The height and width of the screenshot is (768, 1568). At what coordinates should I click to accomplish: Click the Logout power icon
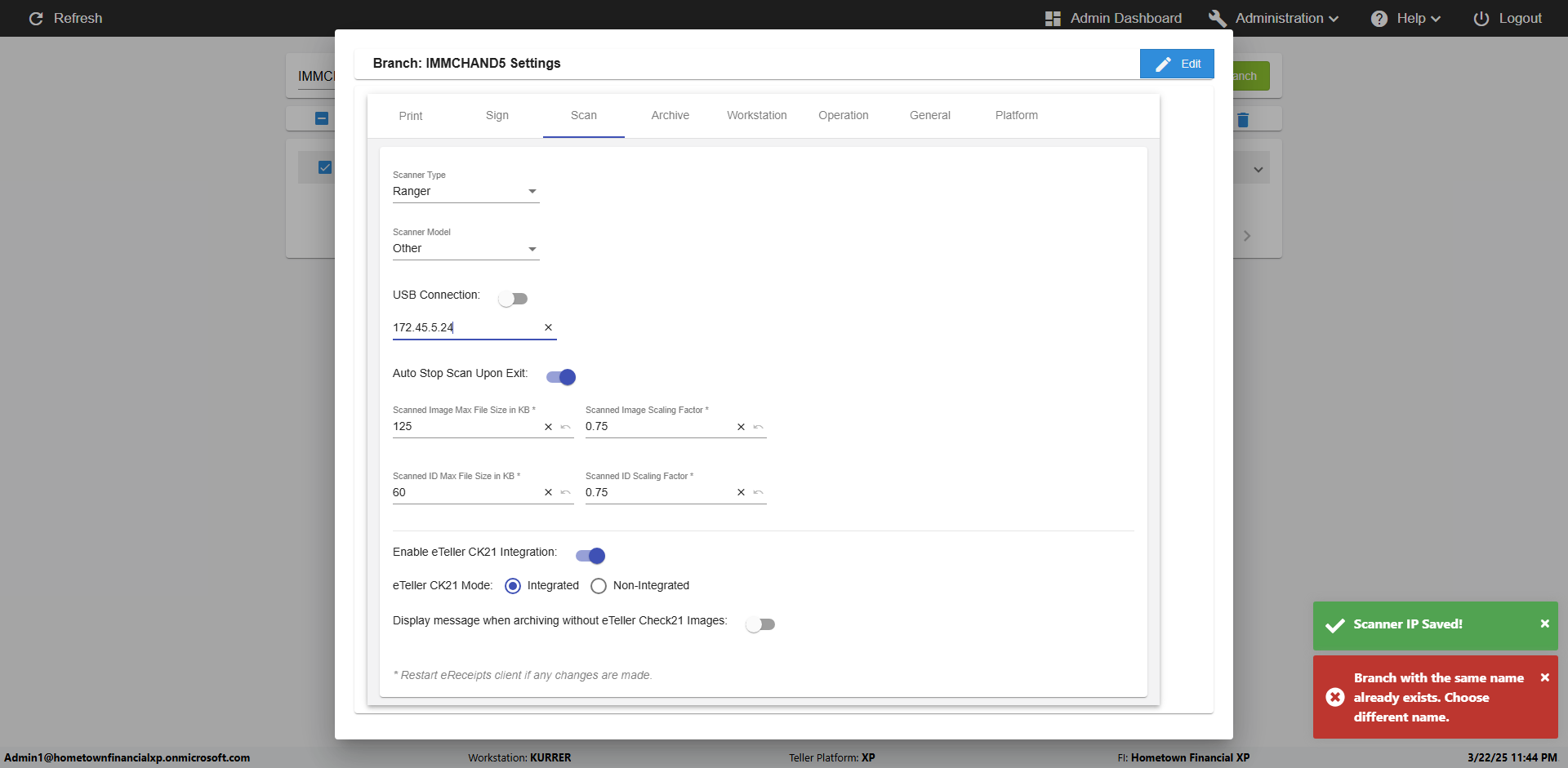coord(1481,18)
